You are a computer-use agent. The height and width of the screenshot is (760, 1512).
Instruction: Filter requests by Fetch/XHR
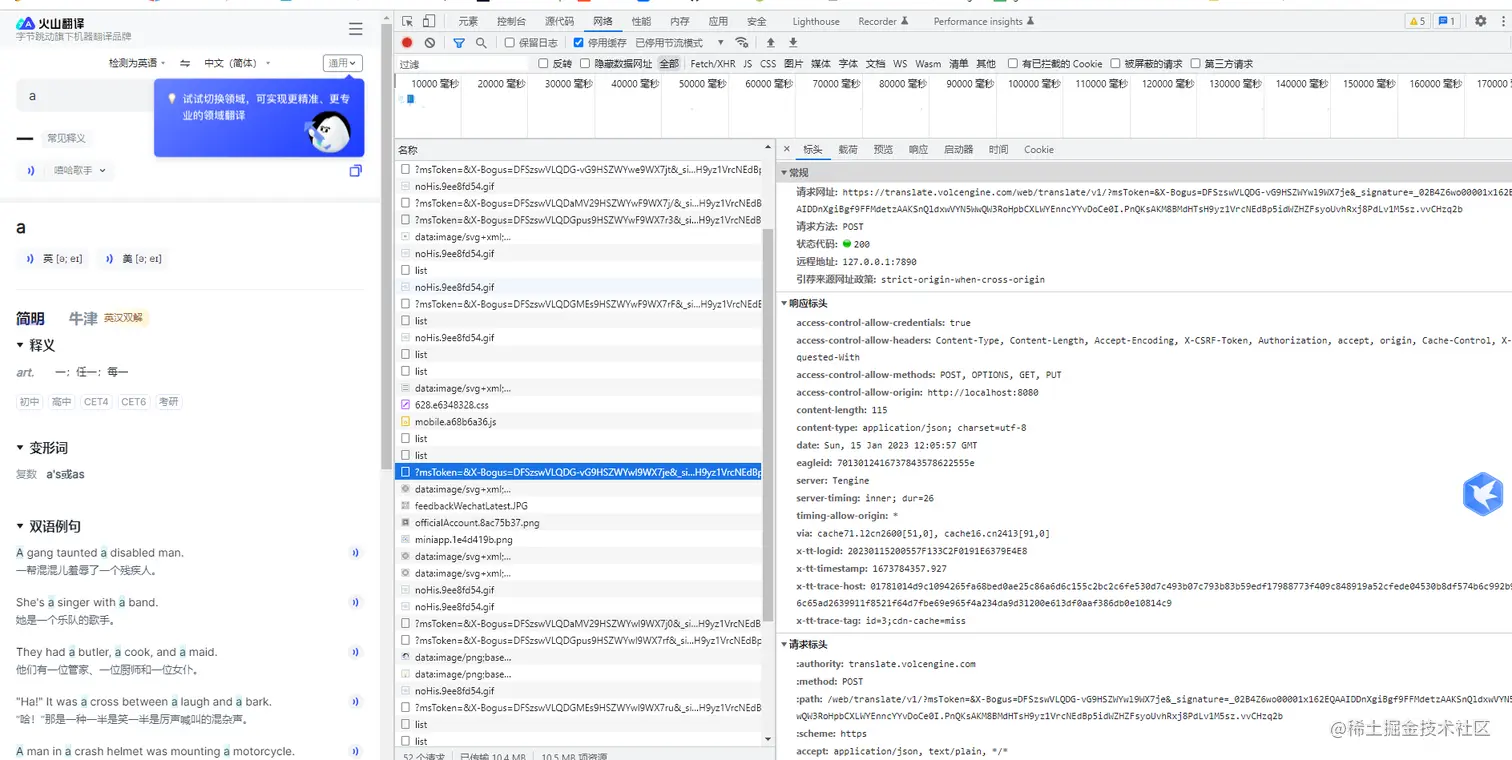(x=713, y=64)
